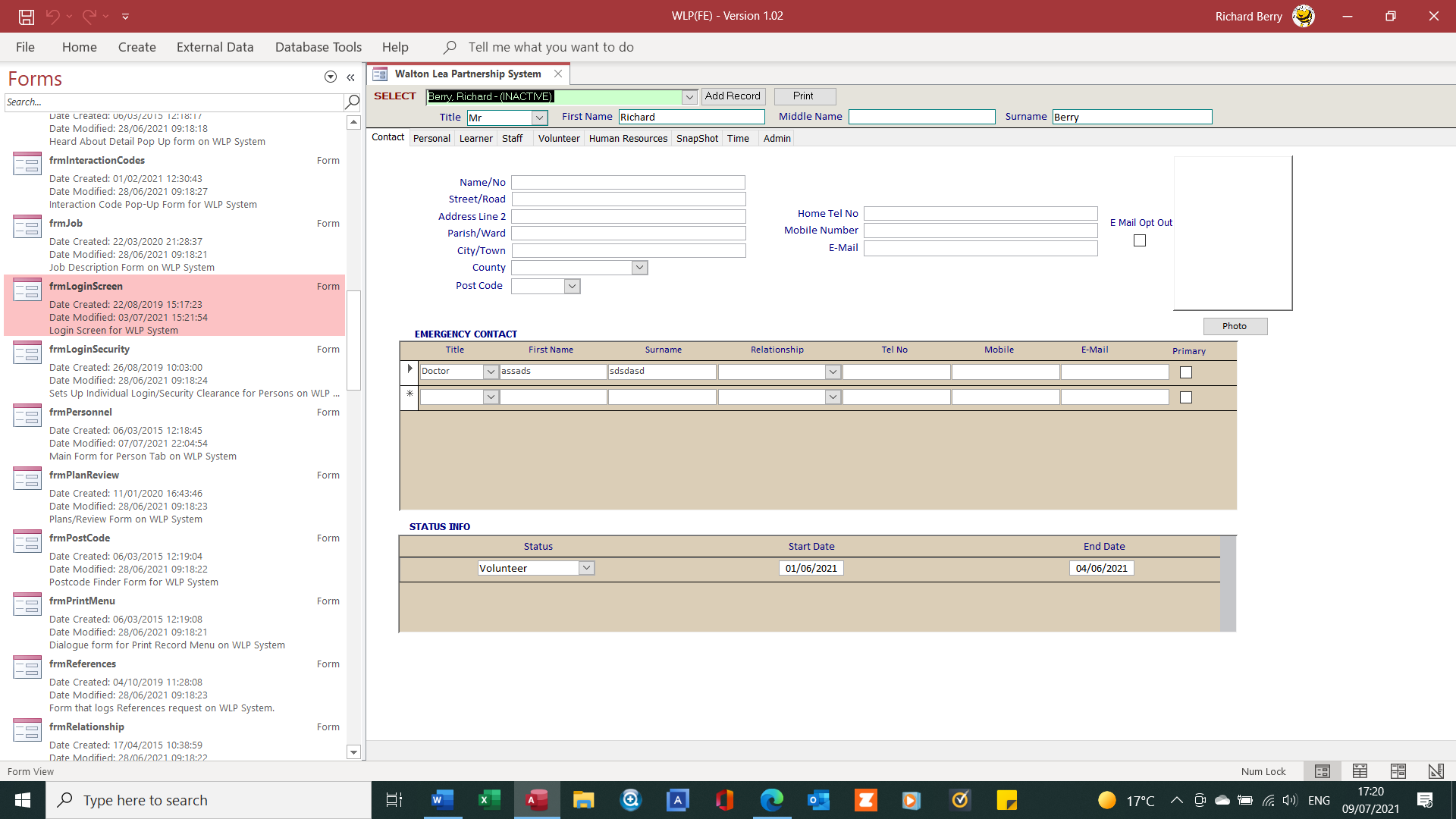Click the navigation pane search magnifier
Screen dimensions: 1456x819
pos(352,102)
